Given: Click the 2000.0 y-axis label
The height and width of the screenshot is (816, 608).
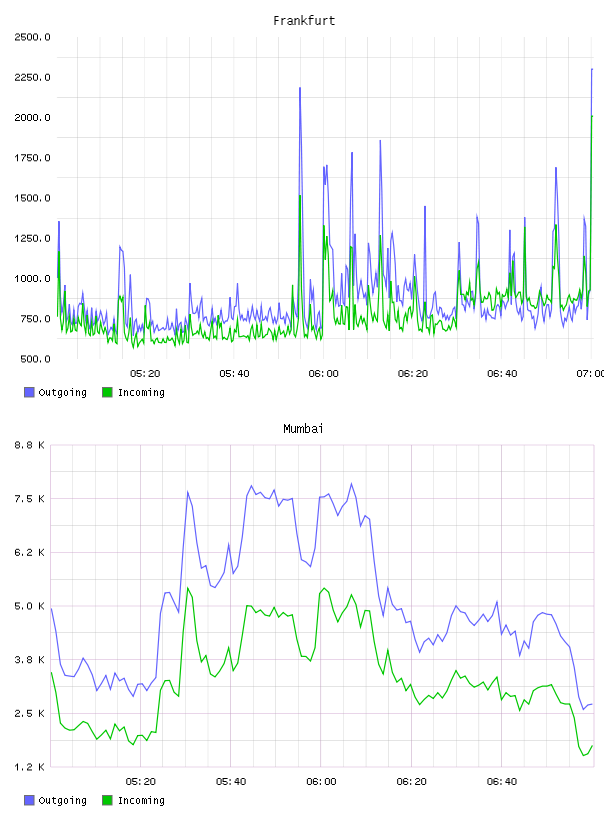Looking at the screenshot, I should point(33,118).
